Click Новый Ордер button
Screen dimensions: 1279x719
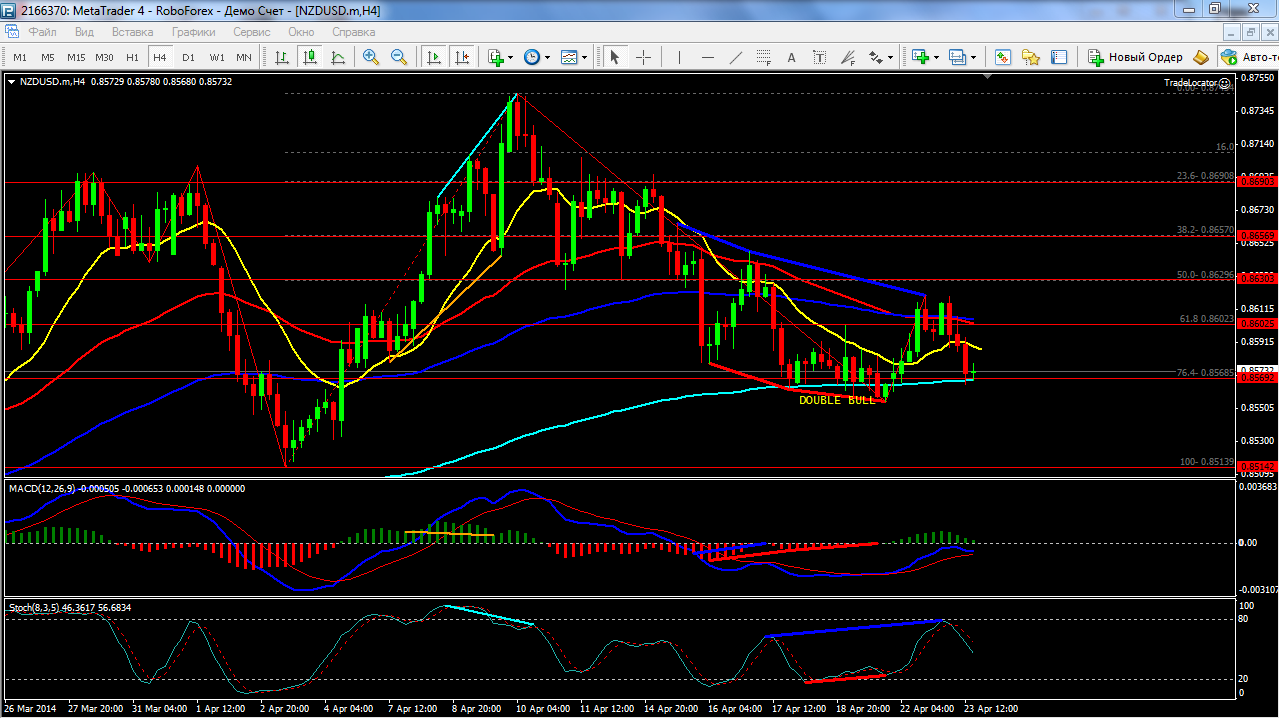[x=1136, y=57]
